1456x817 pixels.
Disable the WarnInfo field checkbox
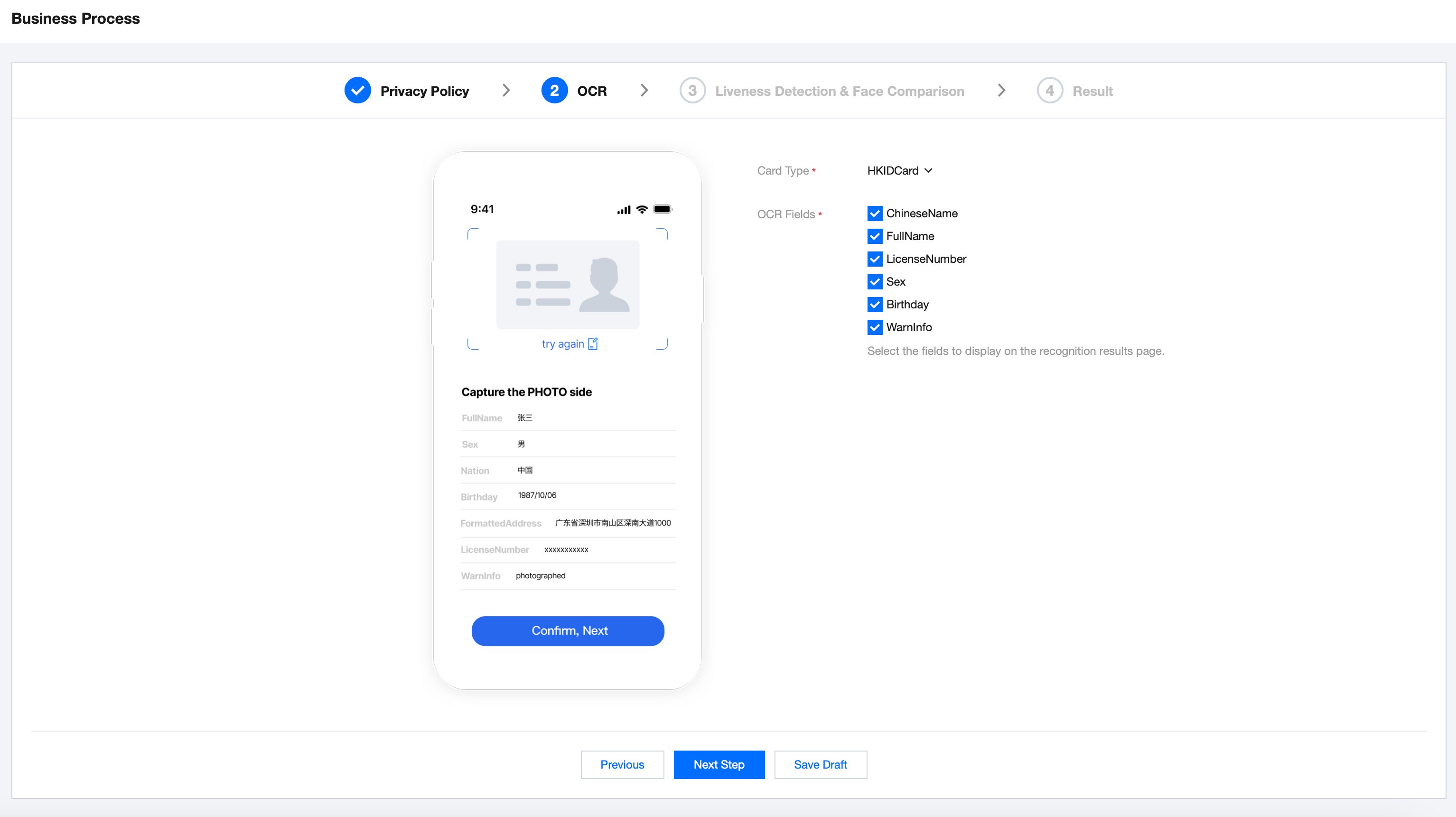click(x=874, y=327)
